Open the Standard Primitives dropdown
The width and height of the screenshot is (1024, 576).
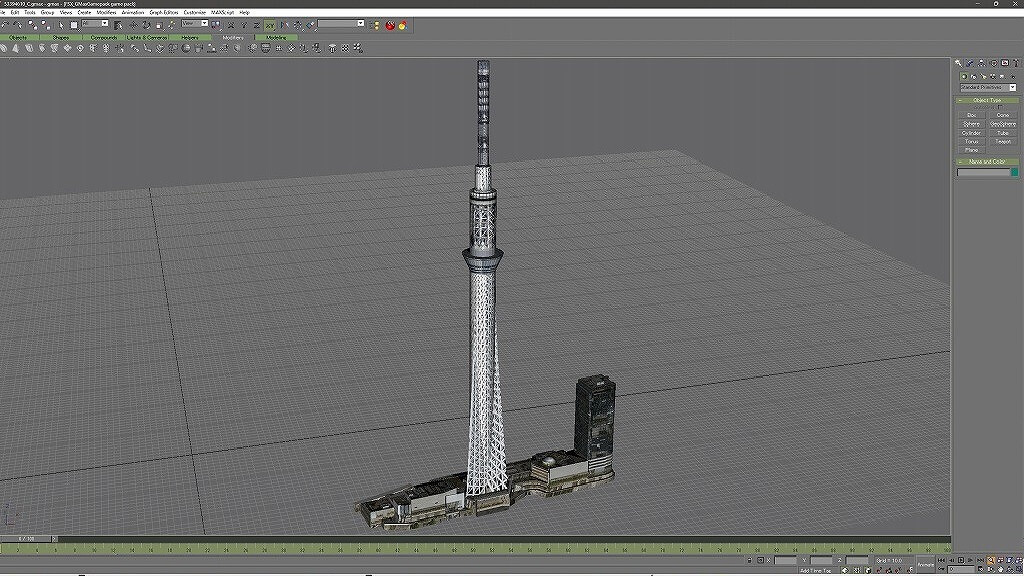[x=988, y=88]
